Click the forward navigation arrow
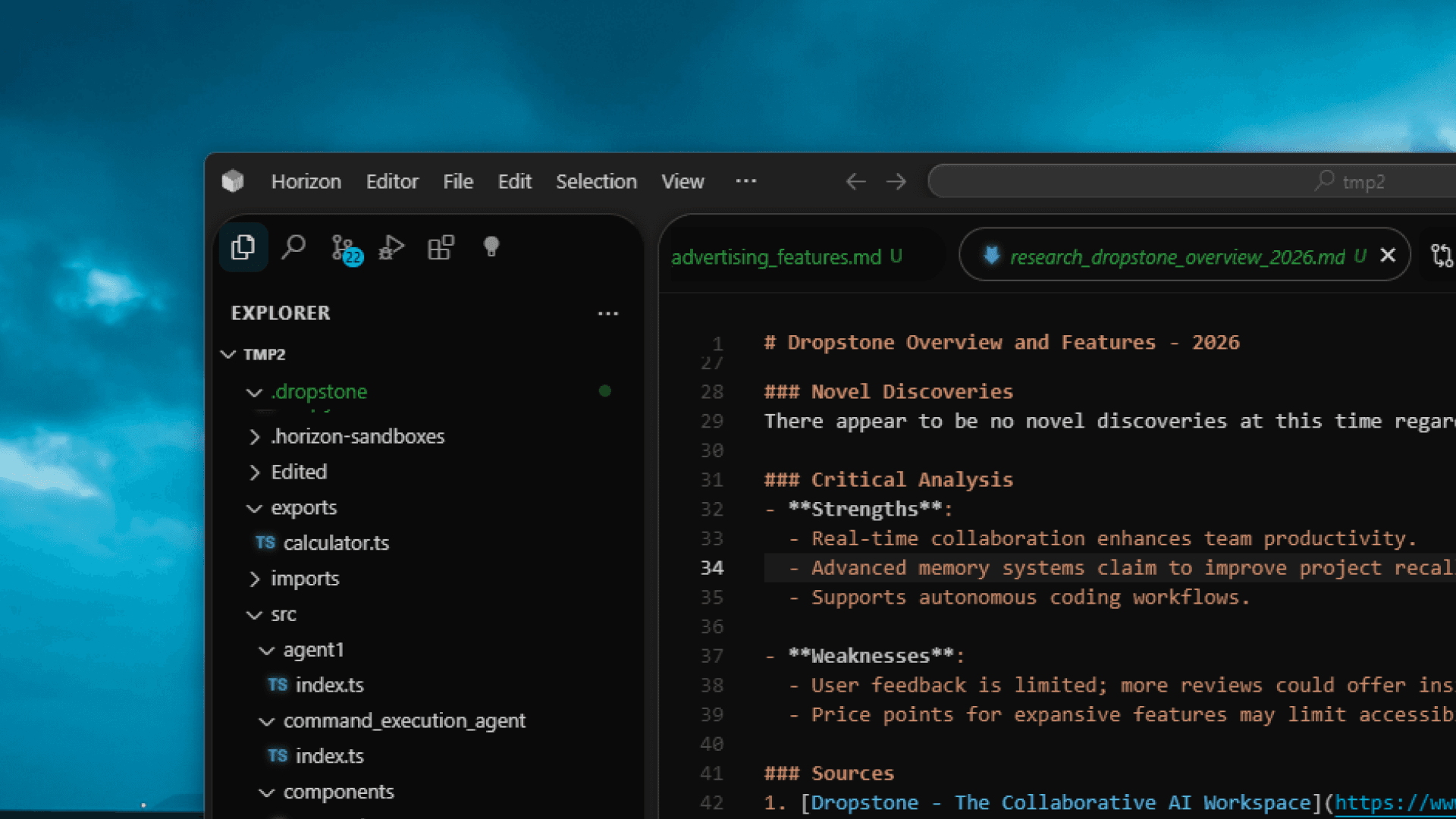The image size is (1456, 819). [896, 181]
